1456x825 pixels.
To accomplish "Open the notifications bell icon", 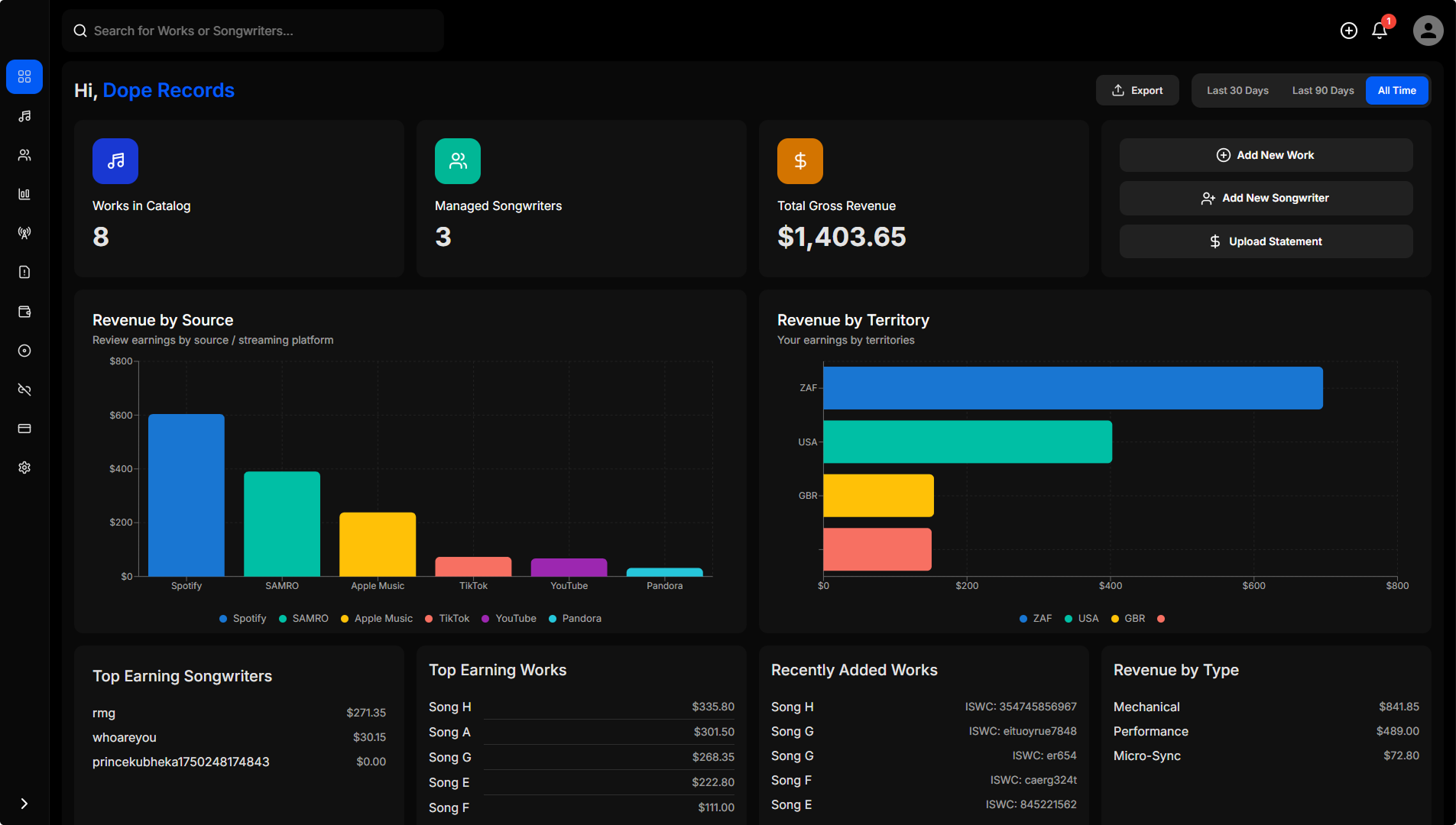I will click(1380, 31).
